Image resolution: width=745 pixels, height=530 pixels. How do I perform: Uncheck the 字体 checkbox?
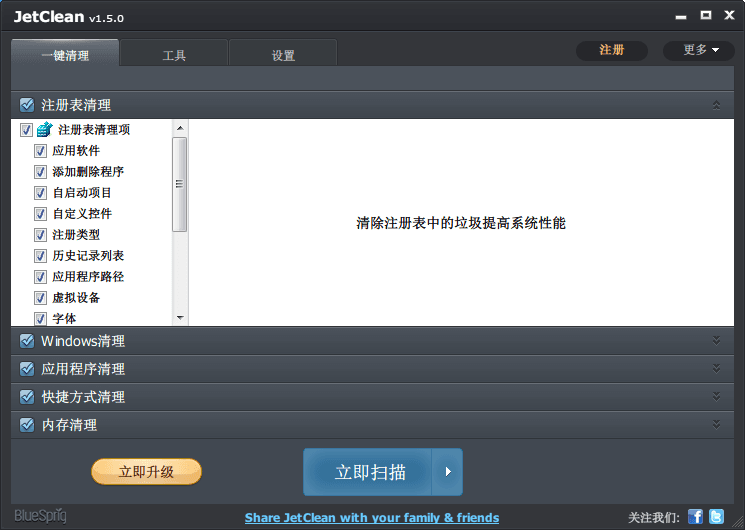coord(40,318)
